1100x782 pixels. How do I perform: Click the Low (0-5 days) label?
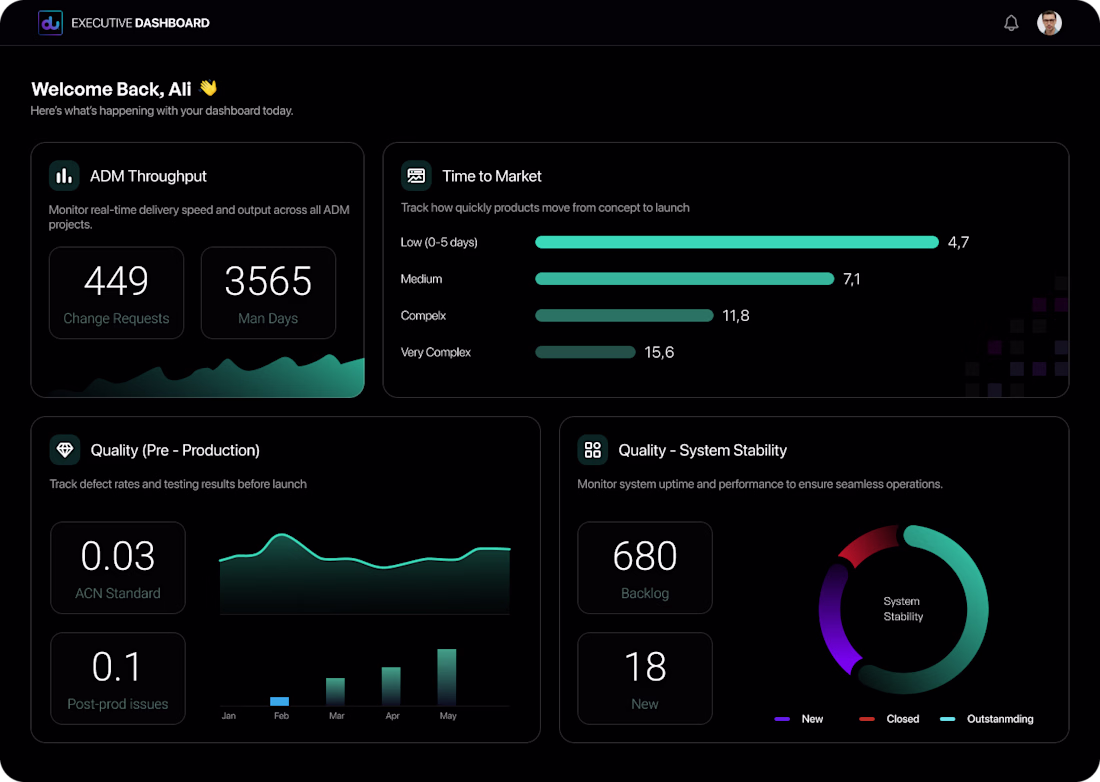439,243
